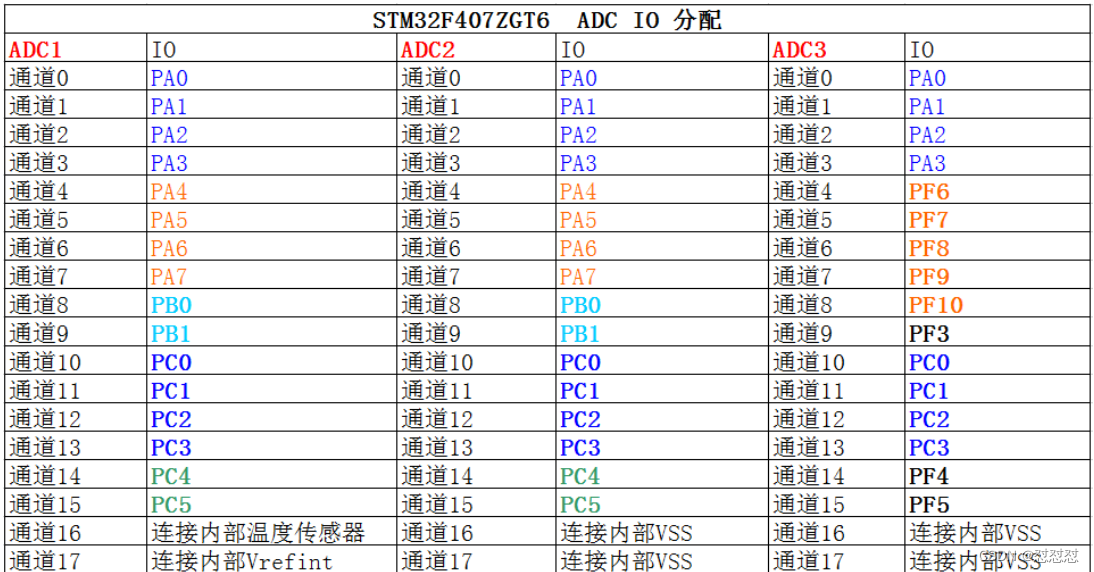Select orange PA5 under ADC2 IO
Screen dimensions: 1094x572
pos(578,220)
